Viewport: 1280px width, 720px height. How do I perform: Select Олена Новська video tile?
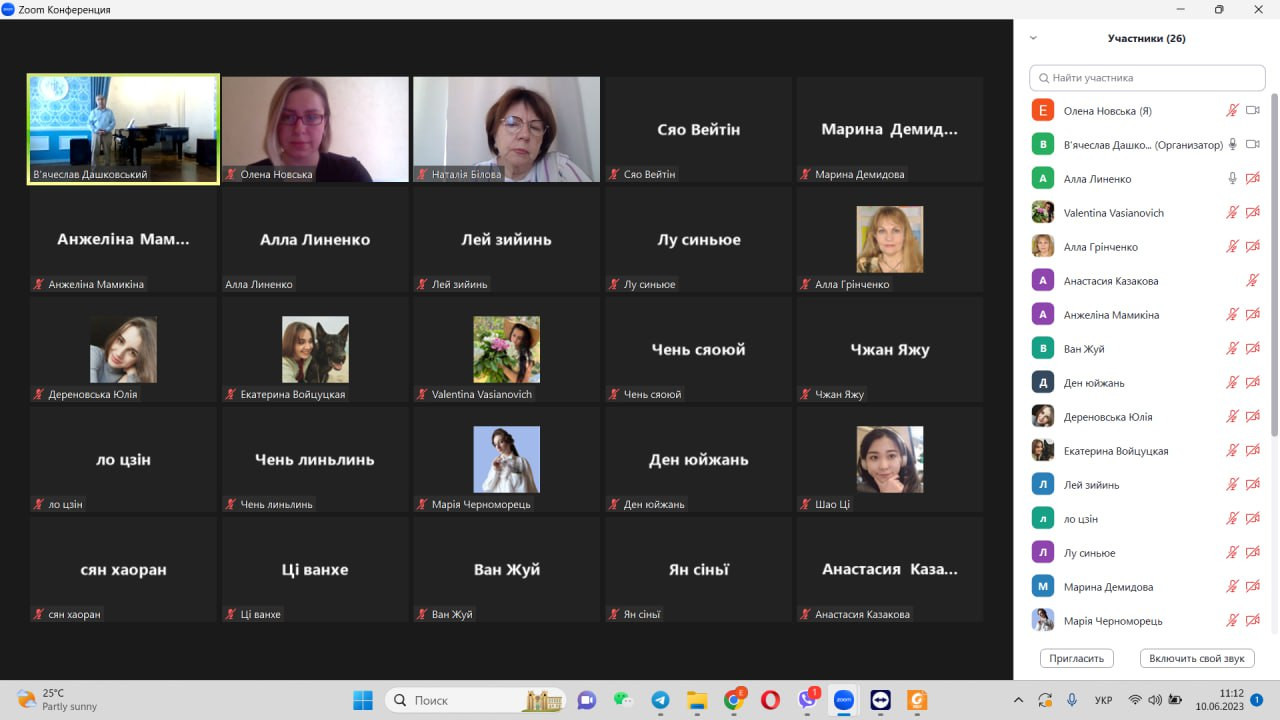pyautogui.click(x=315, y=130)
